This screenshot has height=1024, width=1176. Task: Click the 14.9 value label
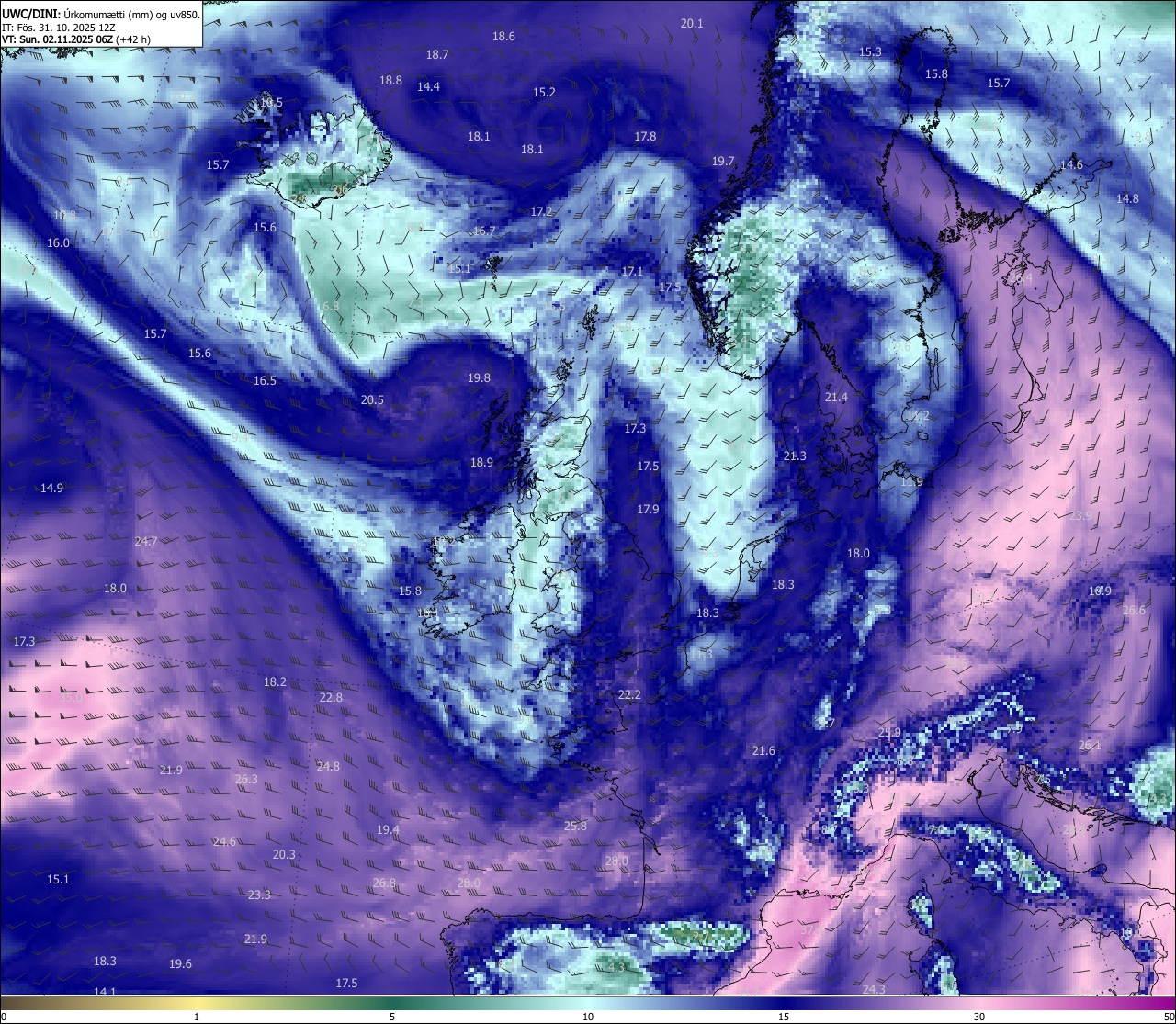[51, 489]
